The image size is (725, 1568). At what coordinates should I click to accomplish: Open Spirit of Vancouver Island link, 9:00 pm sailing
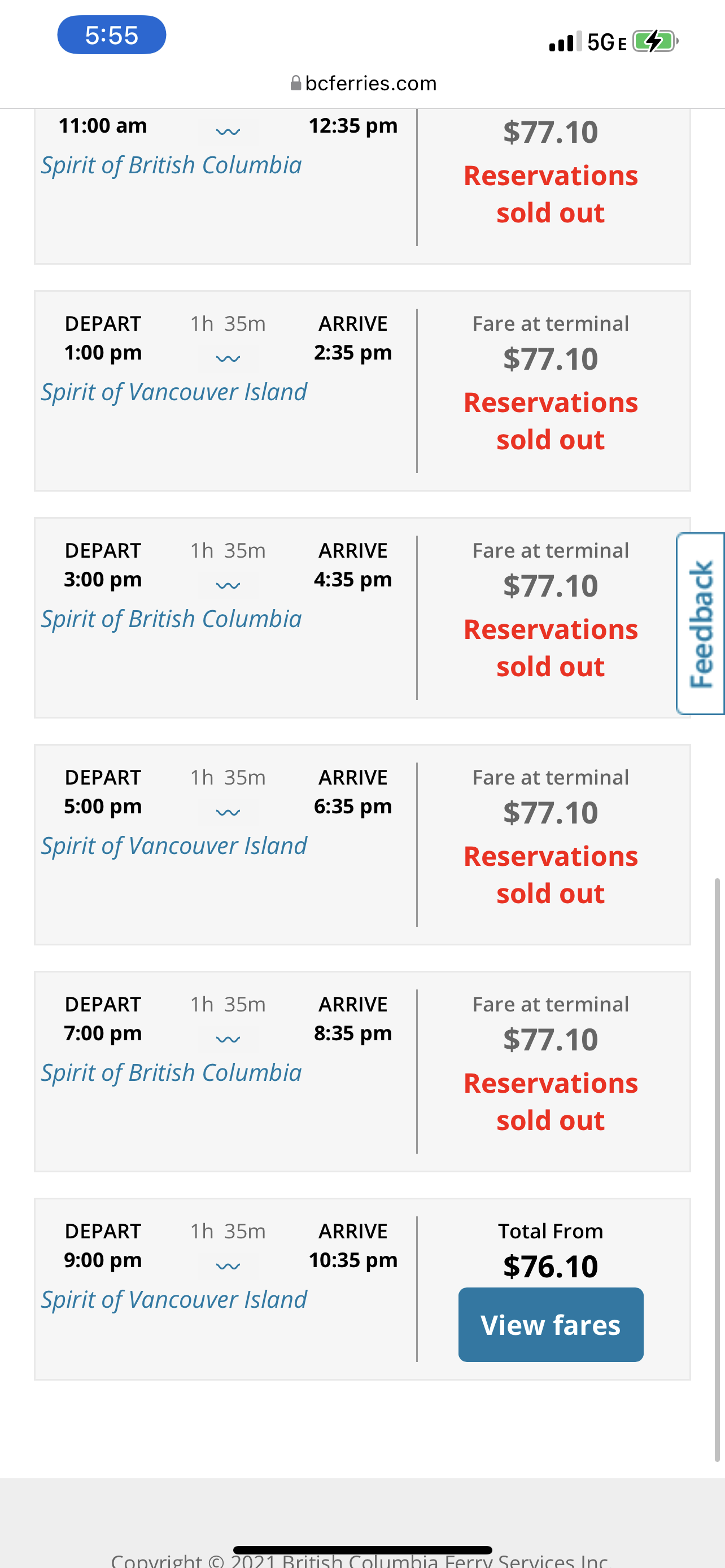174,1299
